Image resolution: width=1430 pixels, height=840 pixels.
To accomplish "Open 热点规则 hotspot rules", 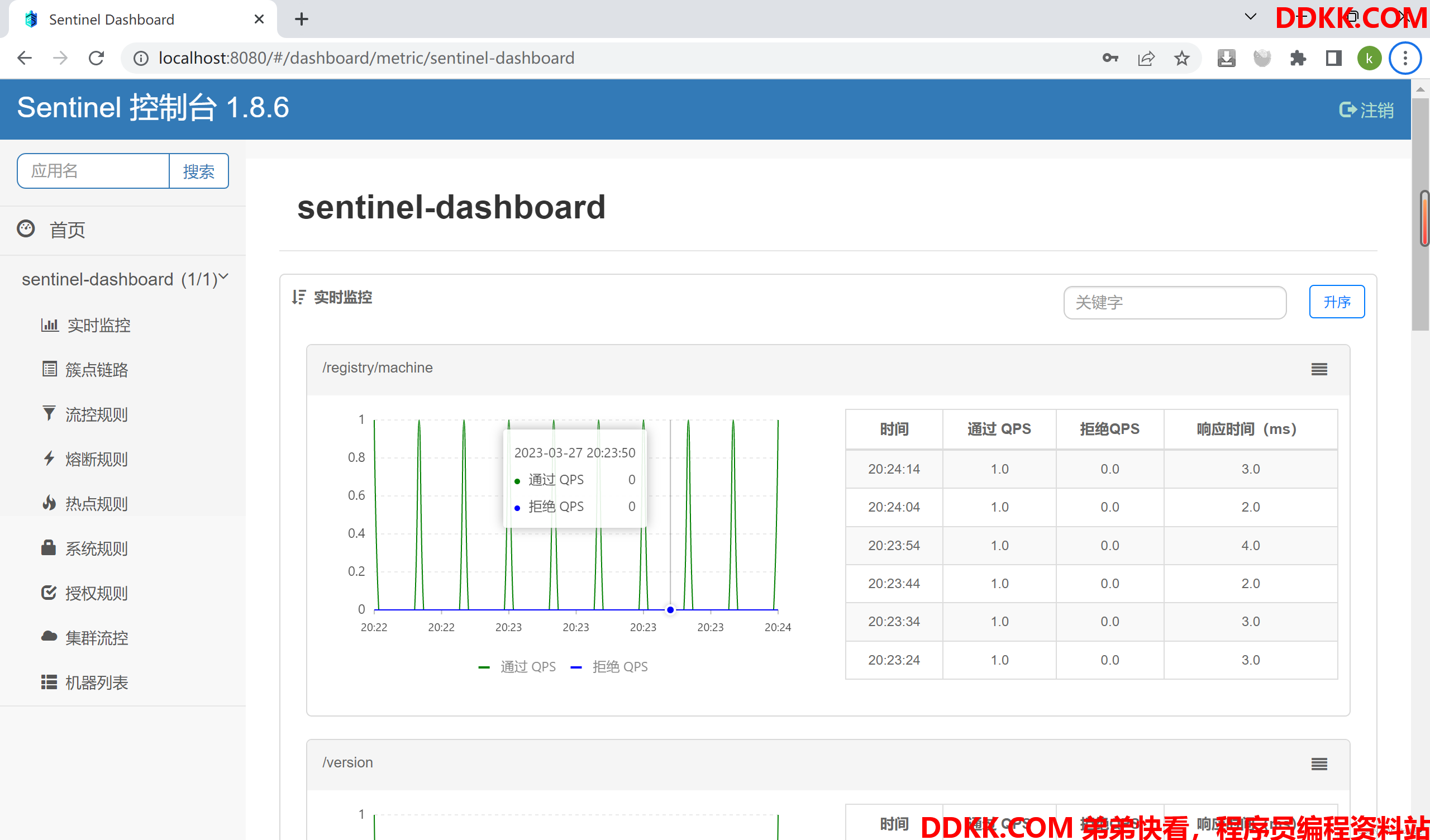I will click(97, 504).
